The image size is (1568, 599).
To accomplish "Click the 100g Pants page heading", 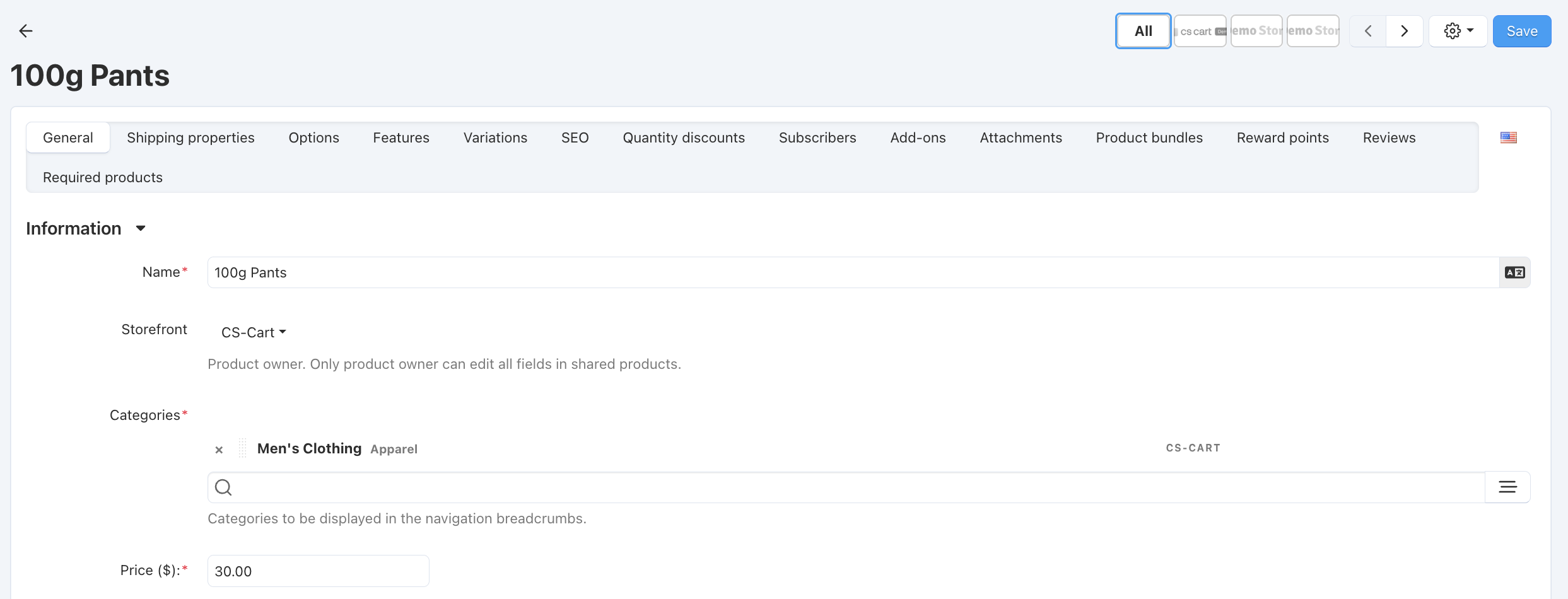I will point(90,76).
